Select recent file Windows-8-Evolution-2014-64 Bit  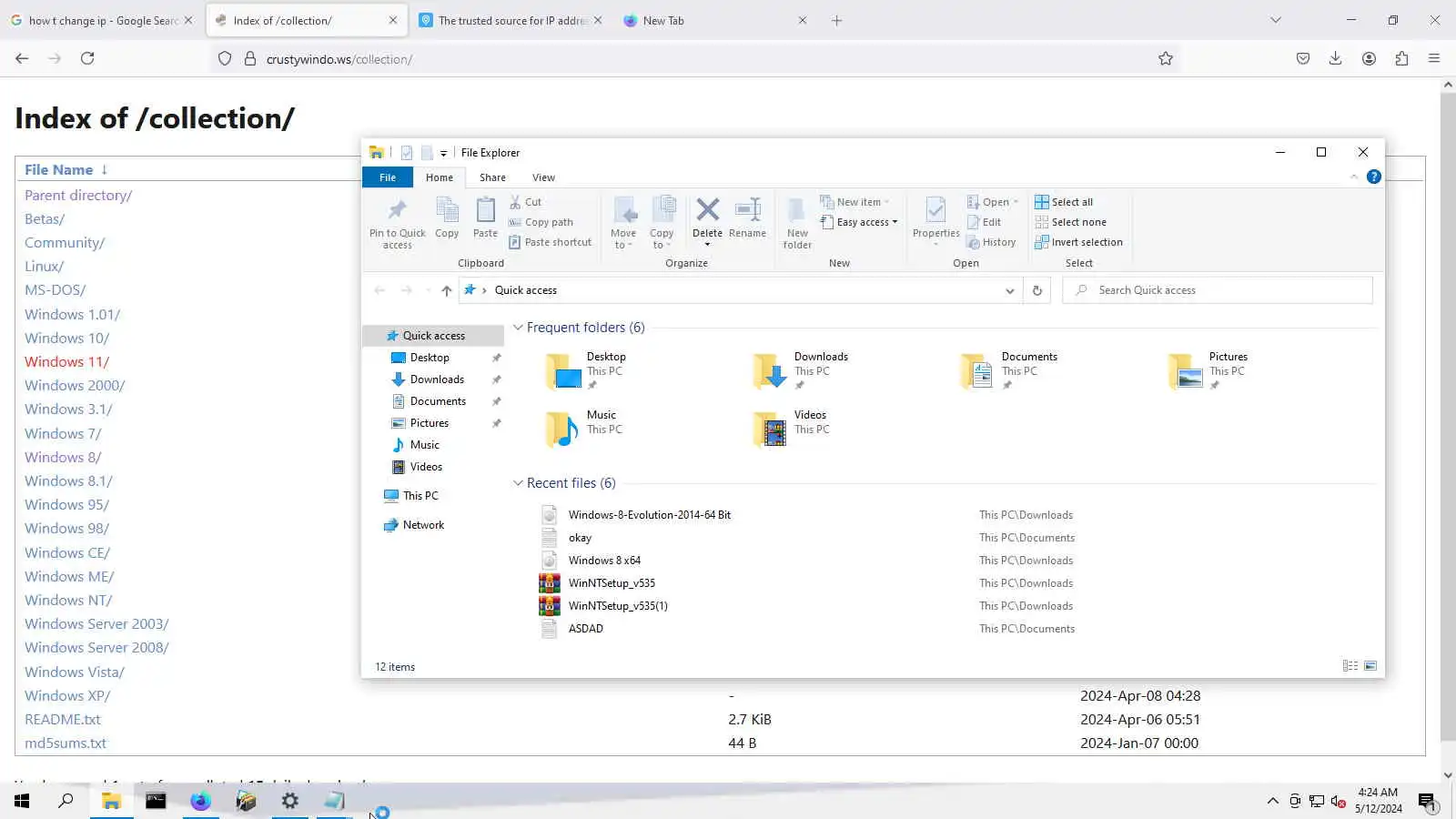(650, 515)
